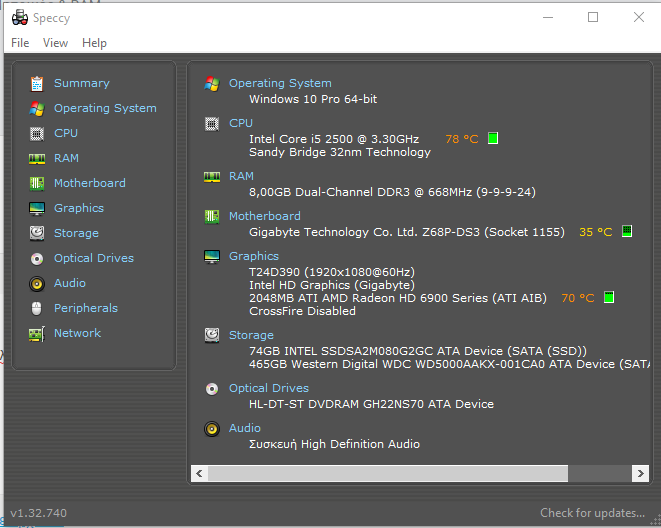Open the Help menu

coord(94,43)
